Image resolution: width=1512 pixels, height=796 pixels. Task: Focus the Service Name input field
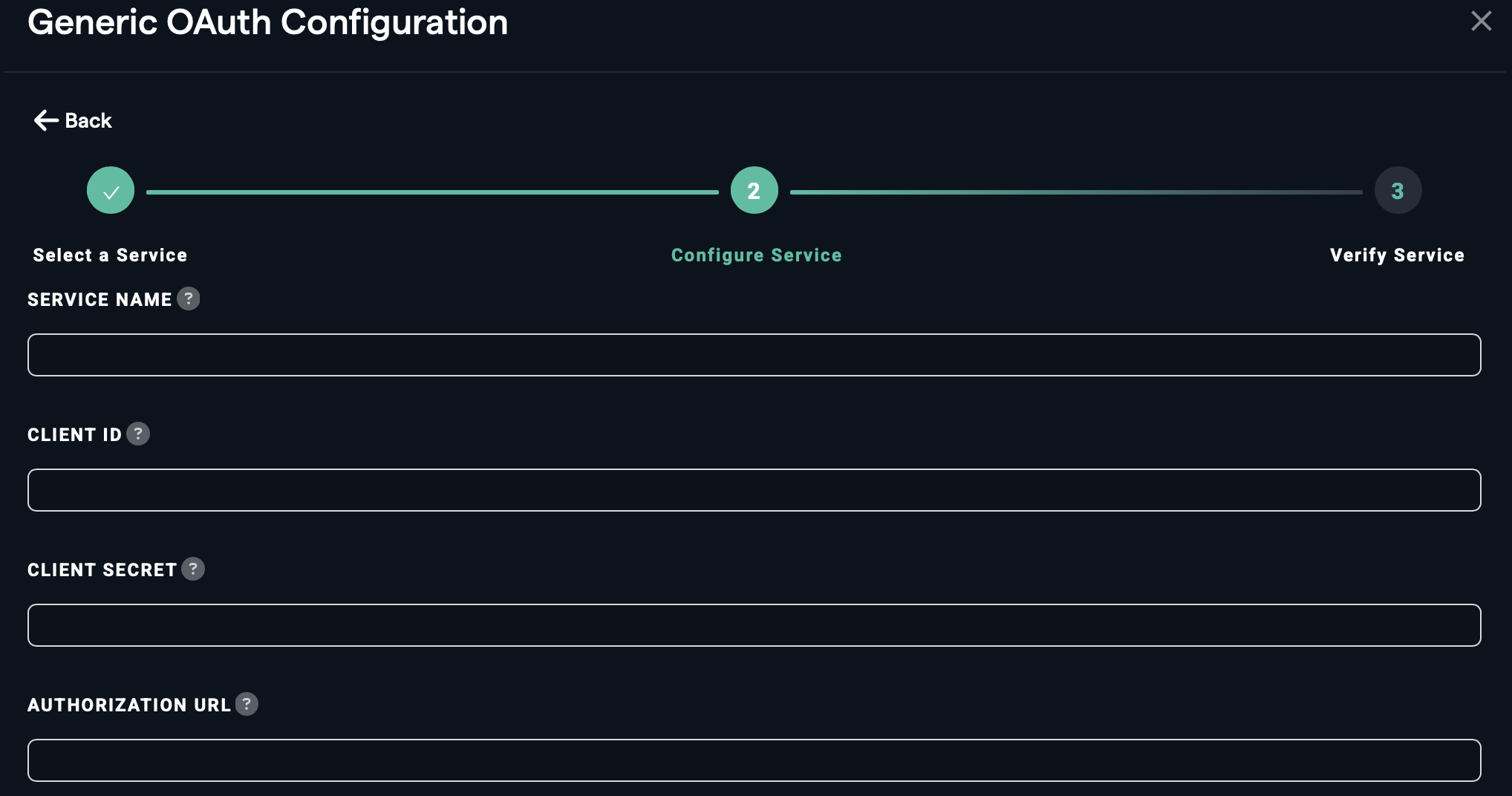(754, 355)
